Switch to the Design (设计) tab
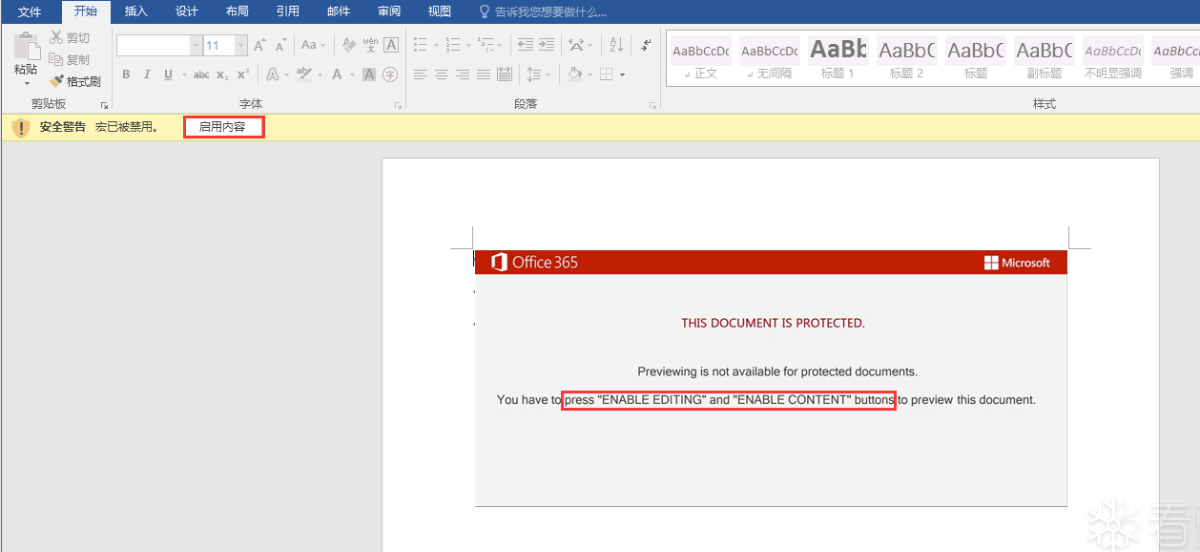This screenshot has height=552, width=1200. click(x=187, y=12)
